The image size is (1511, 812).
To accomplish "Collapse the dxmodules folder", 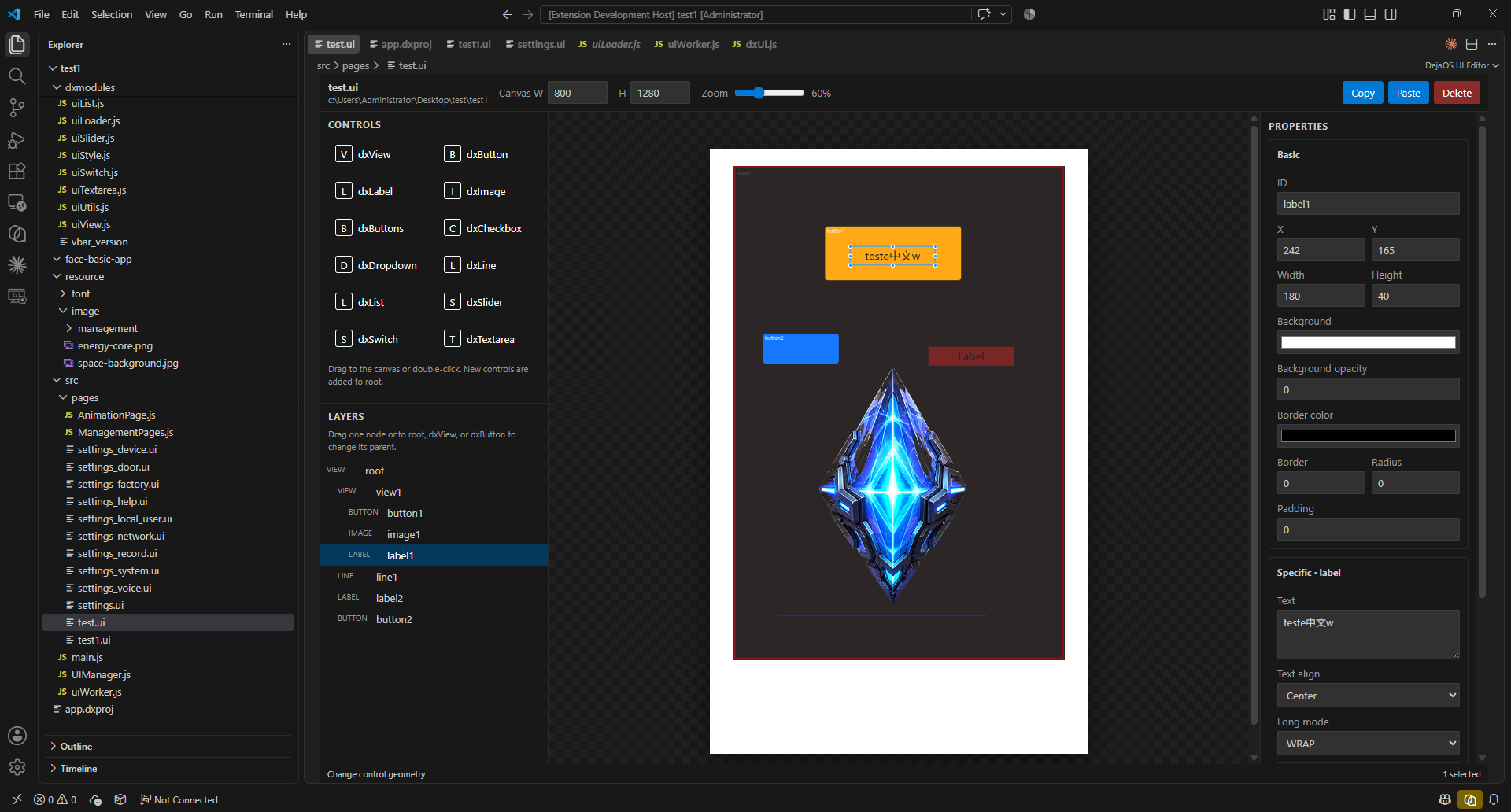I will 90,87.
